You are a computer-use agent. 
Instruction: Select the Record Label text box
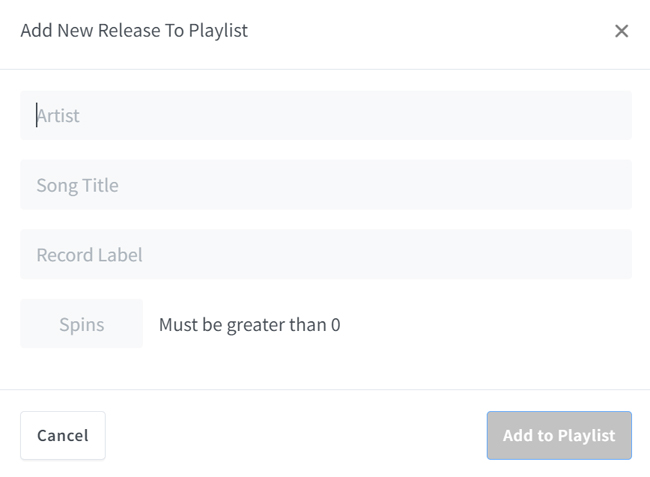click(326, 255)
